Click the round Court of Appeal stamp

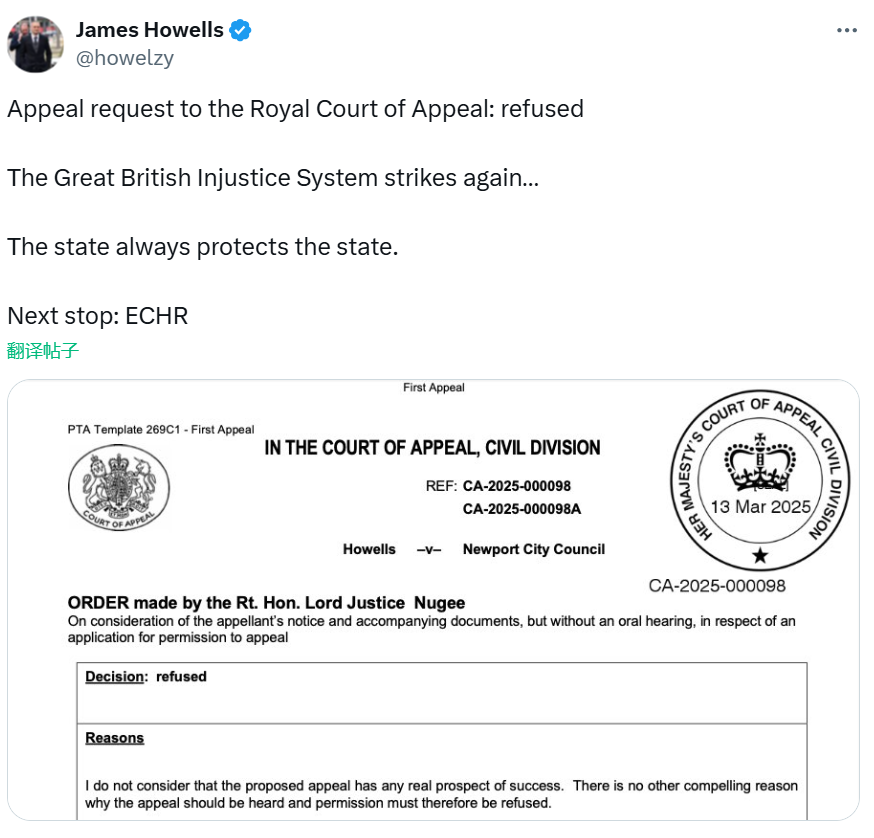click(x=760, y=480)
